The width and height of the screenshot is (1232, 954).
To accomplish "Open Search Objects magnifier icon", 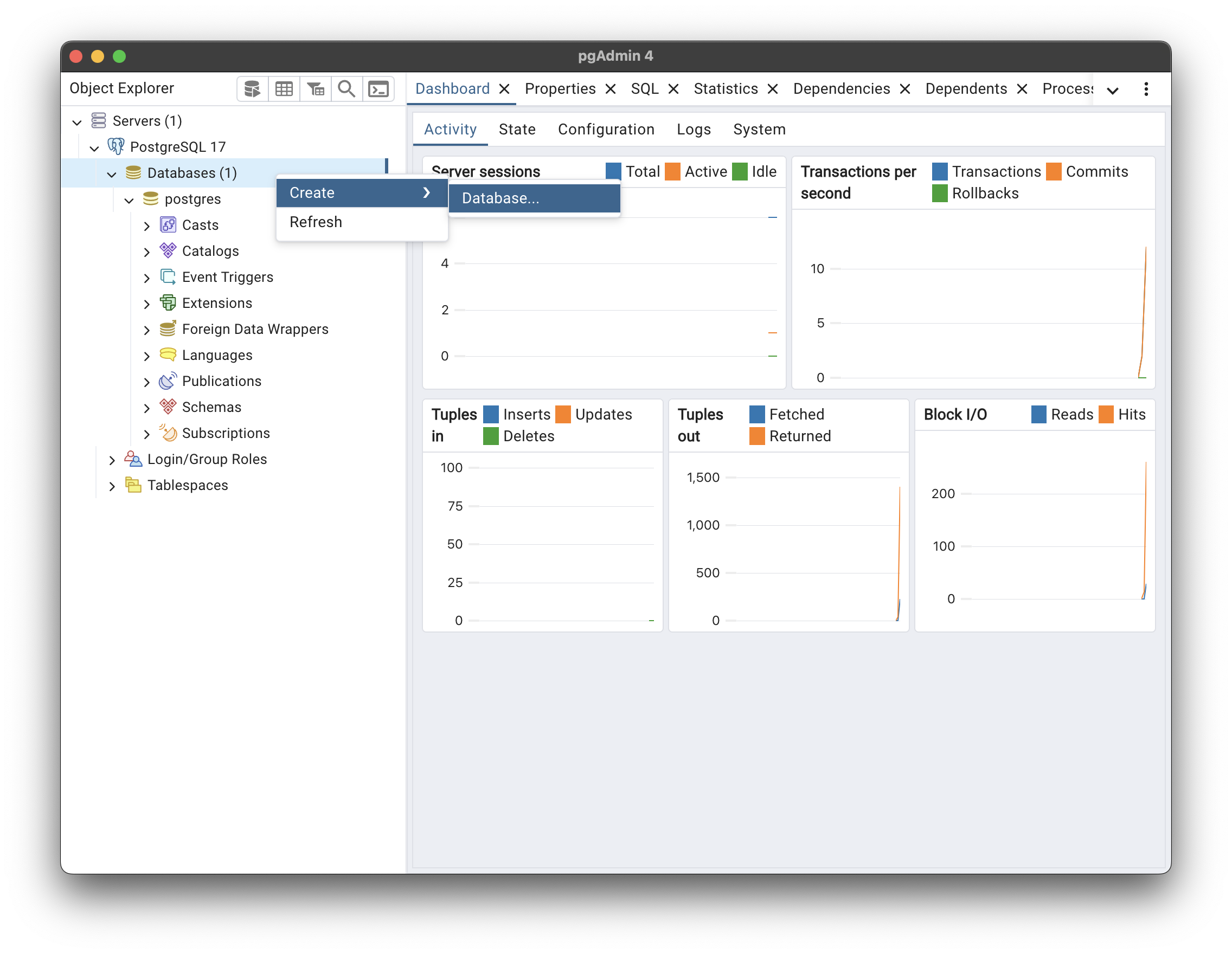I will 347,89.
